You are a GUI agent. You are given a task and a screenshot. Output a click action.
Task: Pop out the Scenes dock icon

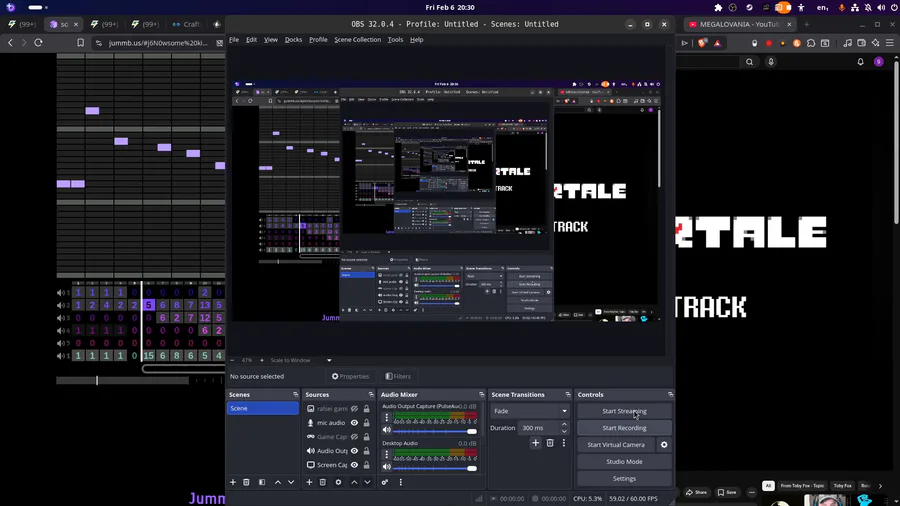tap(296, 395)
